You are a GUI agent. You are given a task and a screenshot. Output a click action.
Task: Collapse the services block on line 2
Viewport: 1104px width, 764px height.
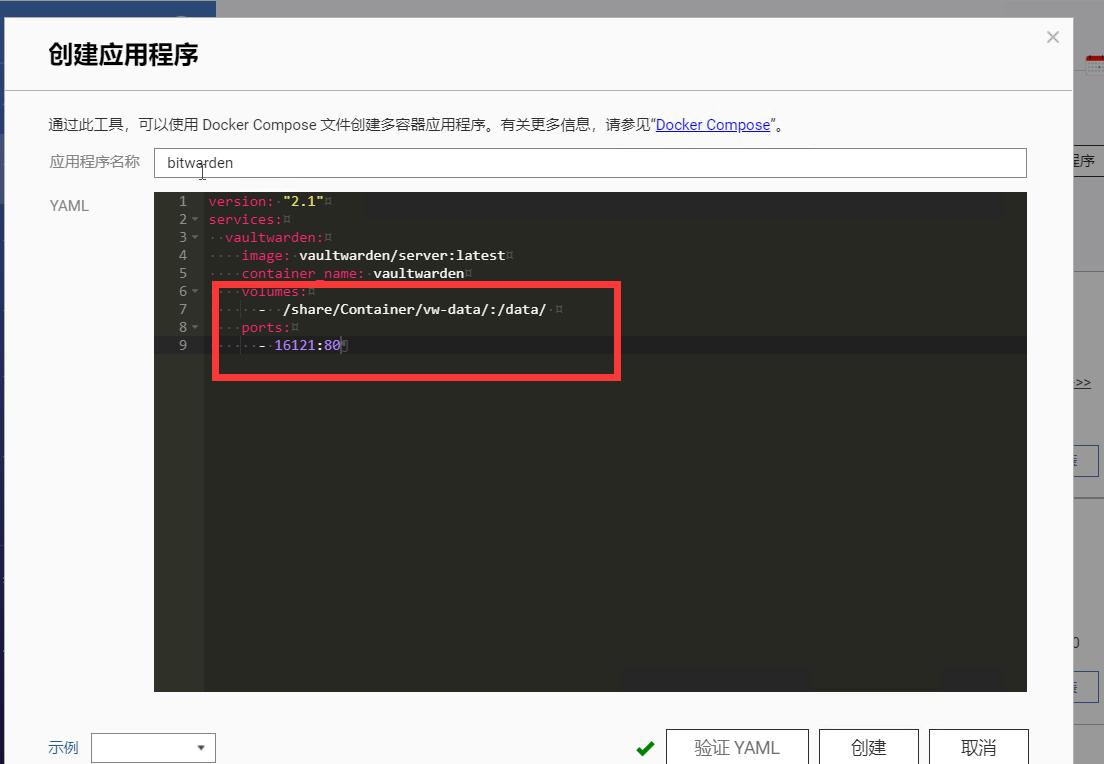coord(193,219)
